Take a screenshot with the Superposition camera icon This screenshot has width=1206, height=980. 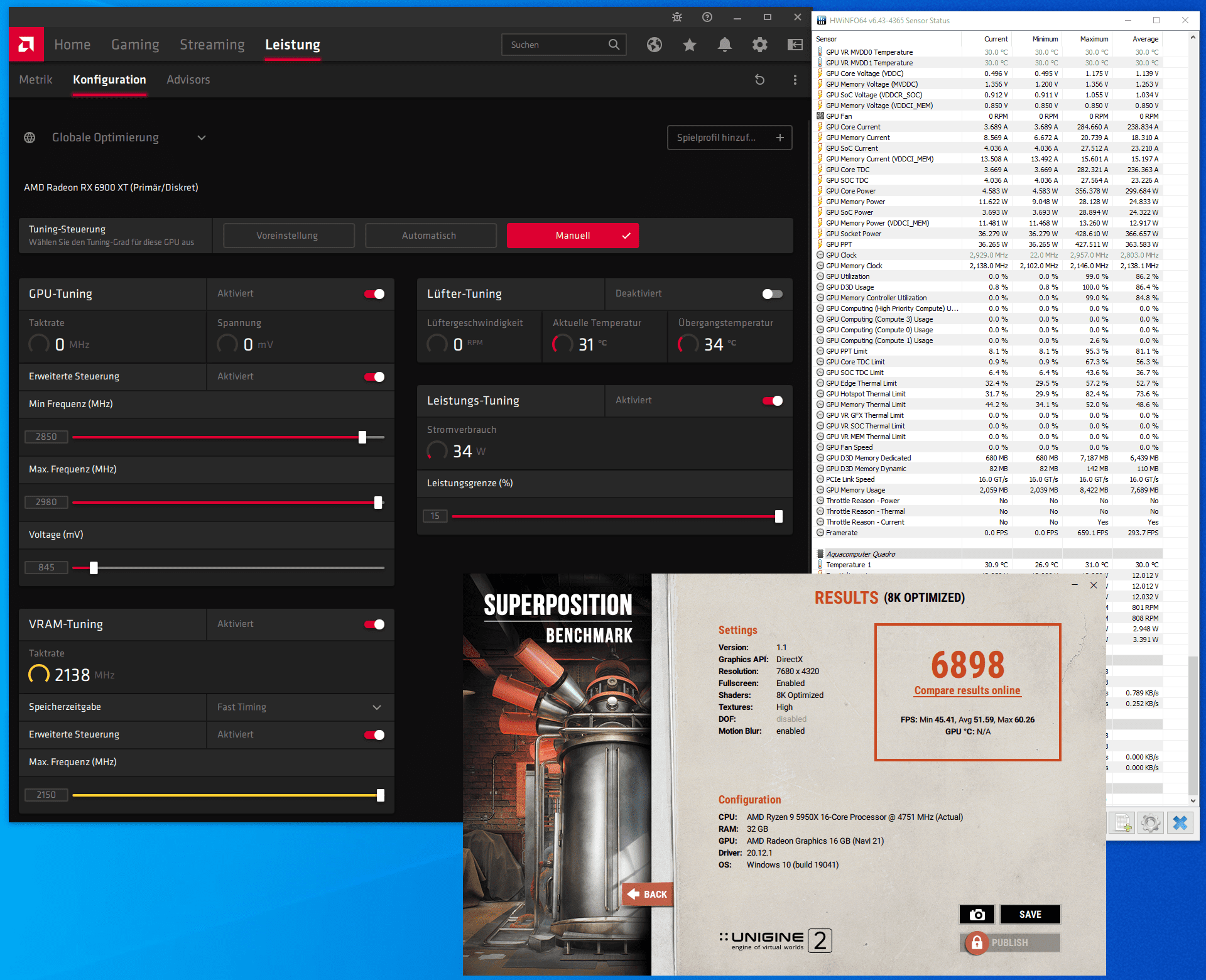point(977,915)
